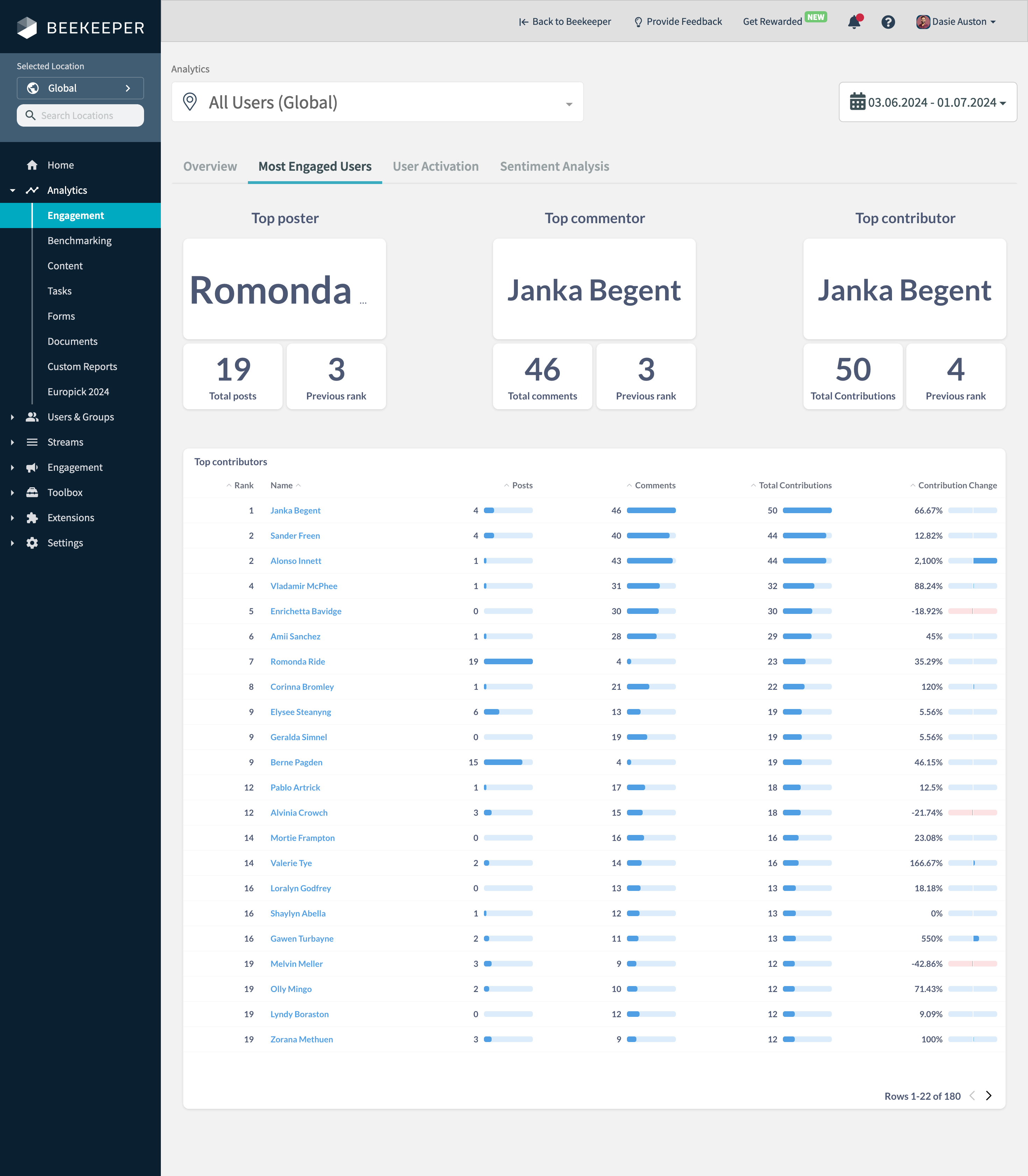
Task: Open the help question mark icon
Action: point(888,22)
